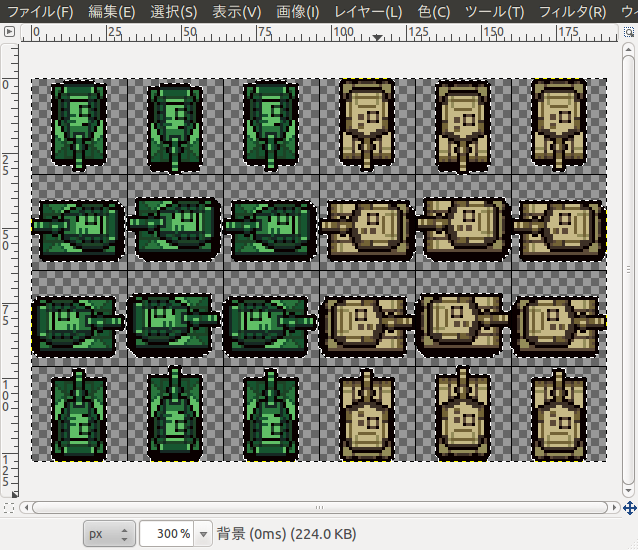Click the vertical scrollbar up arrow
This screenshot has width=638, height=550.
click(629, 49)
